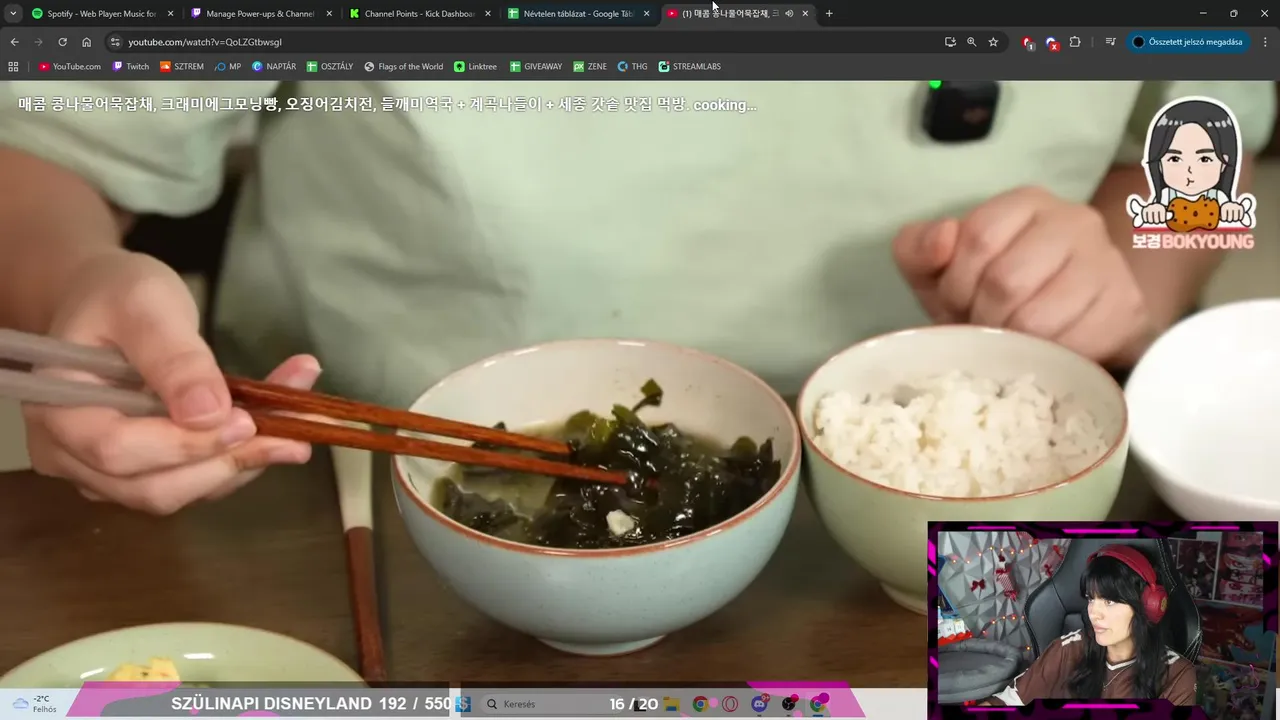
Task: Open the tab search dropdown arrow
Action: [13, 13]
